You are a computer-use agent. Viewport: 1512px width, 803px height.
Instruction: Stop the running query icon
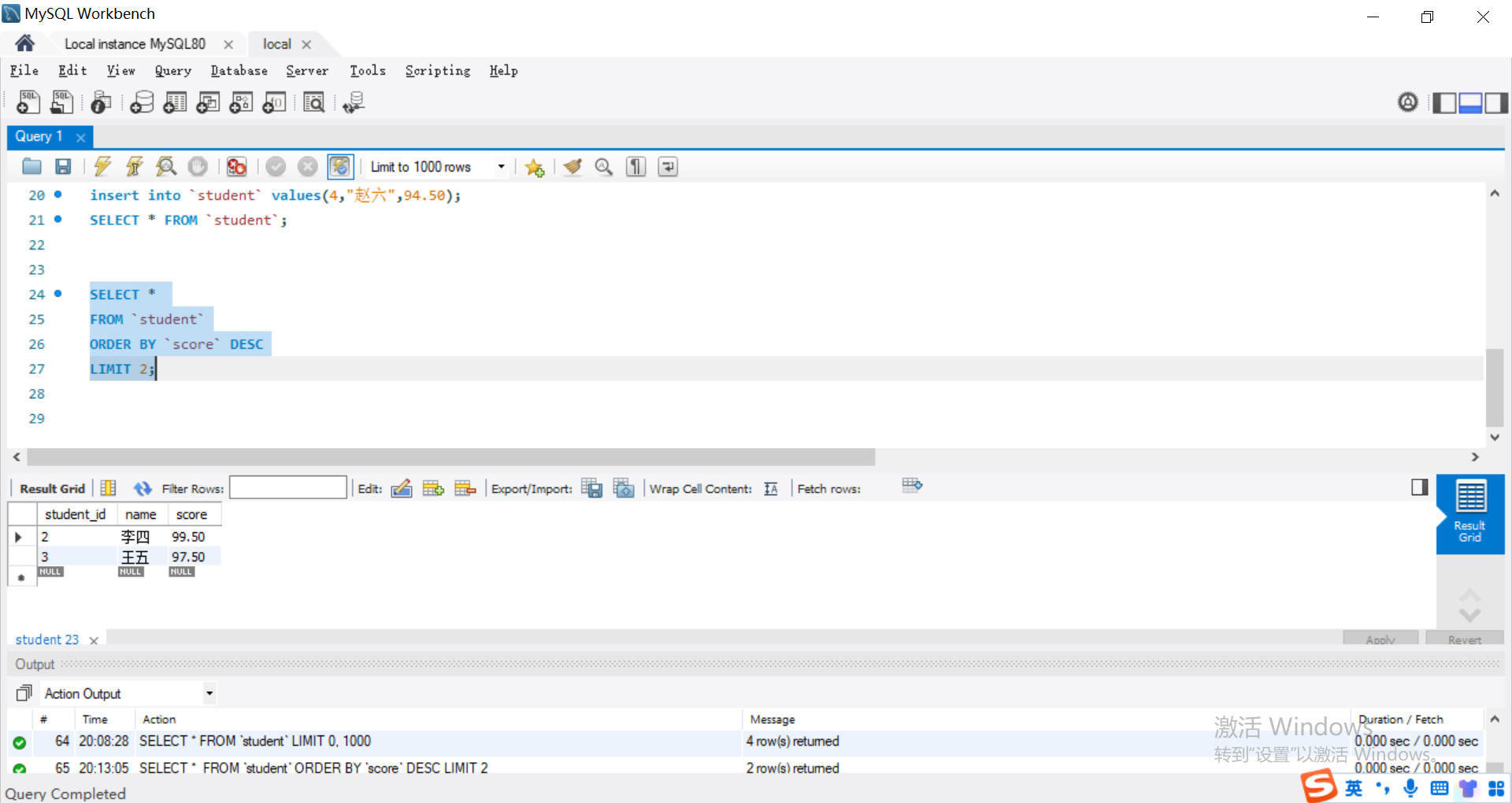click(198, 166)
